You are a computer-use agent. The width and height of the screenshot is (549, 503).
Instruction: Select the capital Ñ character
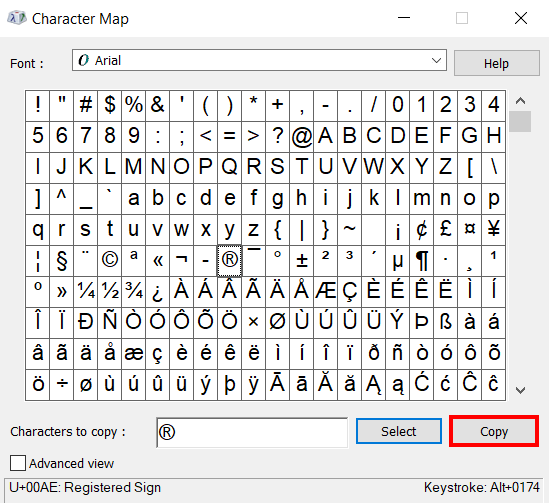110,323
